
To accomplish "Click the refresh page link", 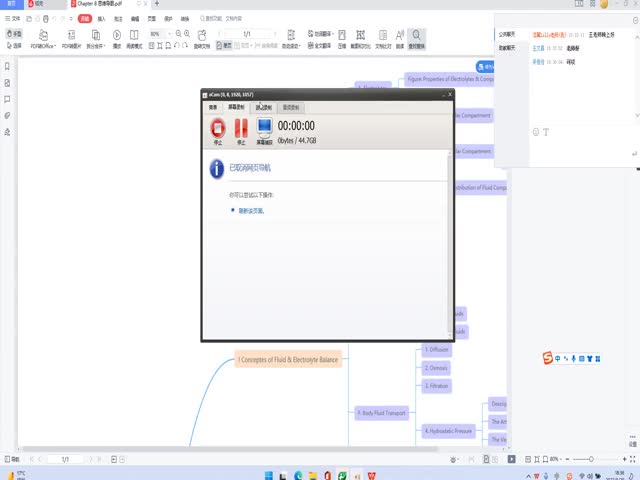I will [251, 211].
